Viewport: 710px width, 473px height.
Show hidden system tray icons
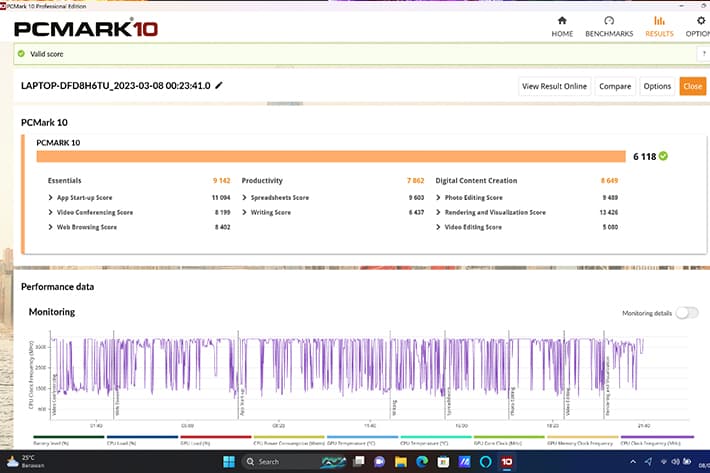tap(633, 462)
